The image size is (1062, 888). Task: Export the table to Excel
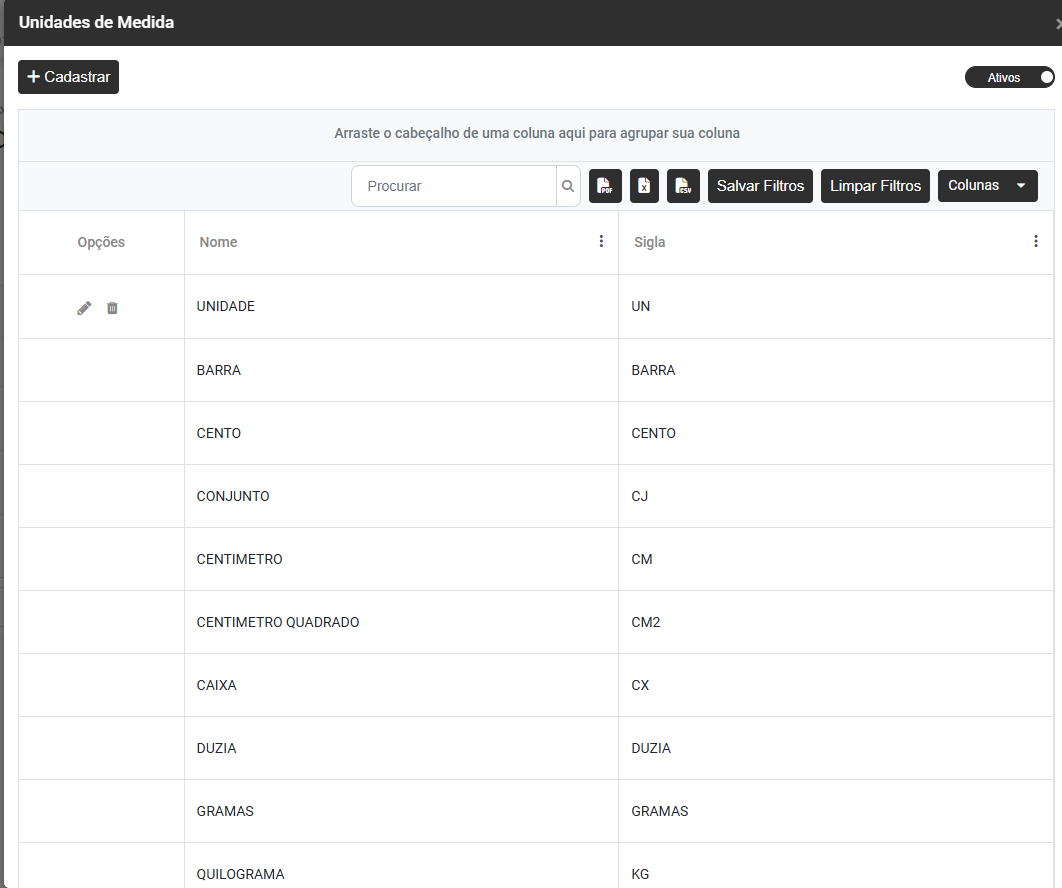pyautogui.click(x=644, y=186)
